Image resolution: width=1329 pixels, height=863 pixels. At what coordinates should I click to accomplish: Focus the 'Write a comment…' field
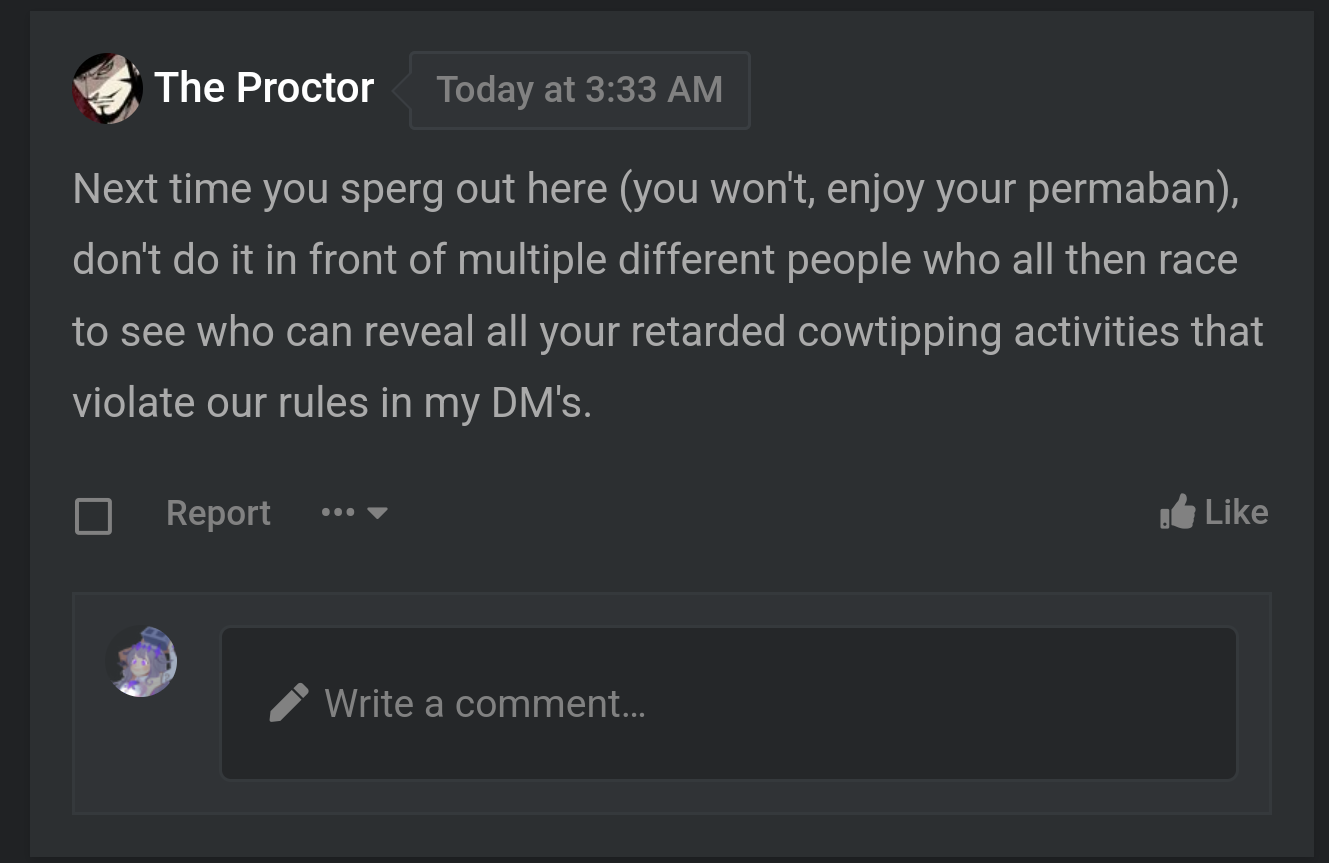click(x=729, y=703)
